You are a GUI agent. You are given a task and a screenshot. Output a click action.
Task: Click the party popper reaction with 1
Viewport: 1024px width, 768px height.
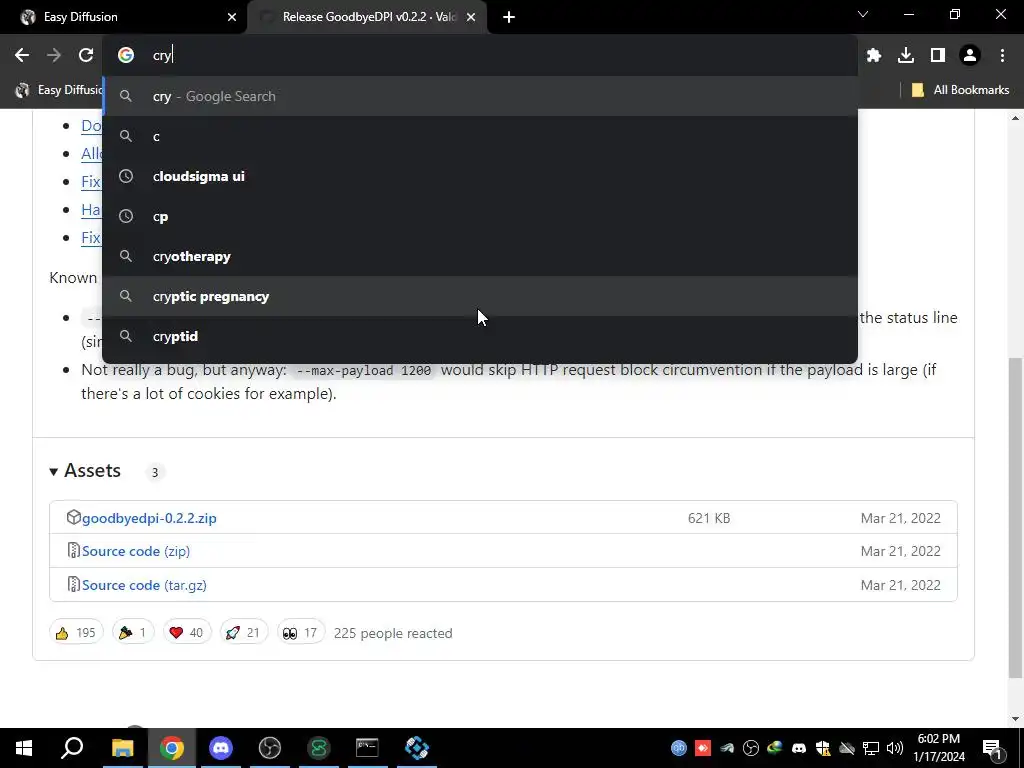tap(133, 632)
